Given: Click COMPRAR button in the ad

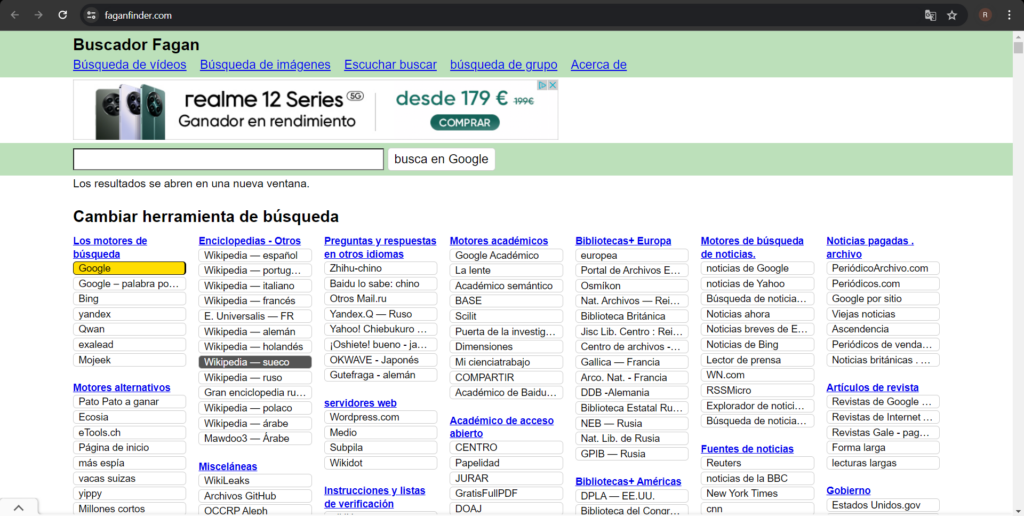Looking at the screenshot, I should point(464,123).
